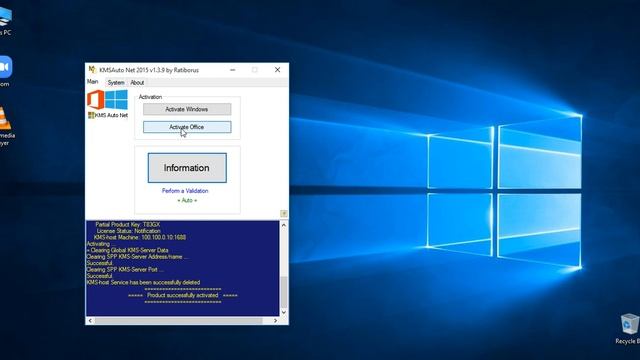Click the Office logo icon
640x360 pixels.
click(96, 100)
